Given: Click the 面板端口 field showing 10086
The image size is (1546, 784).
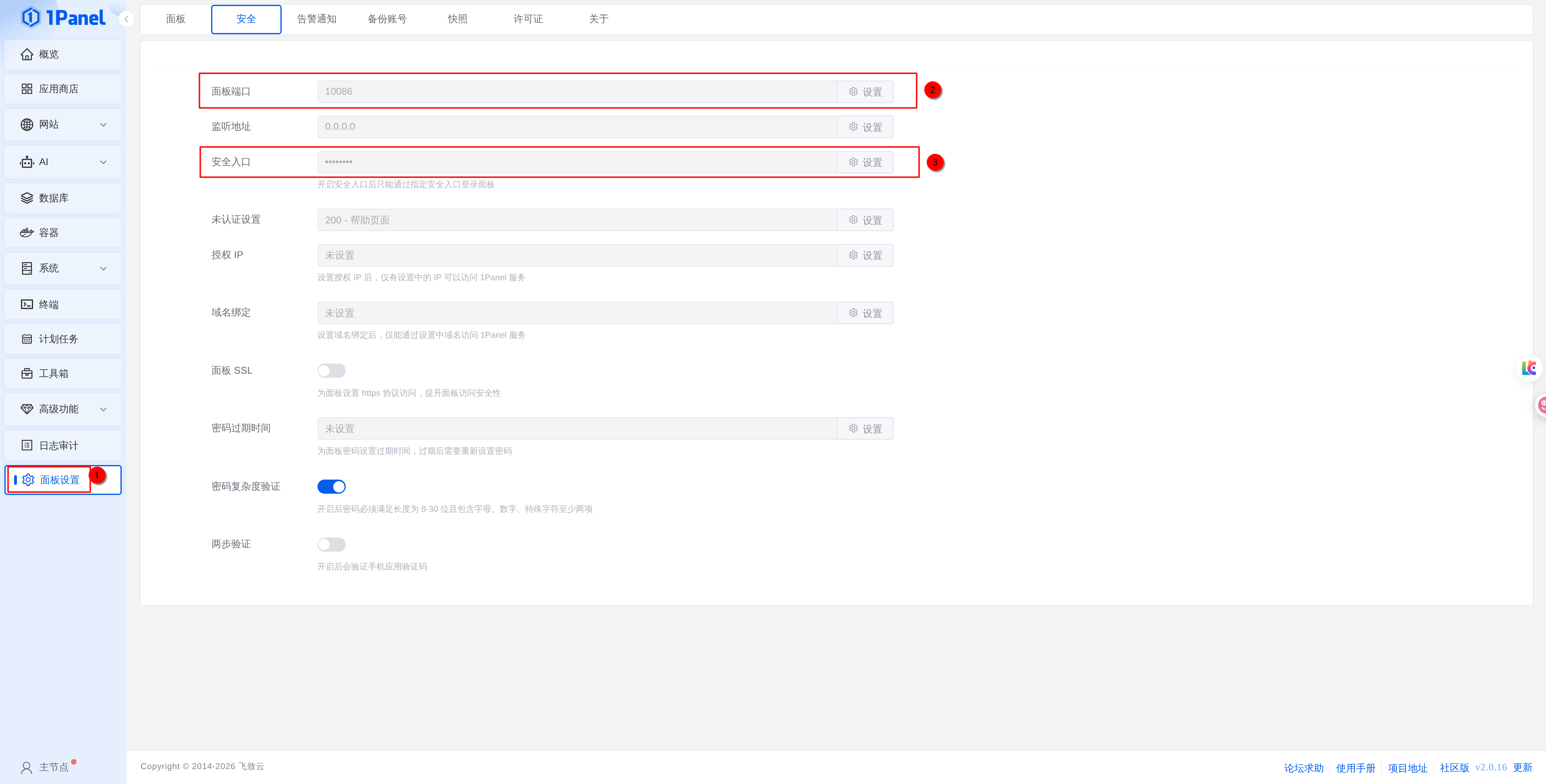Looking at the screenshot, I should (577, 92).
